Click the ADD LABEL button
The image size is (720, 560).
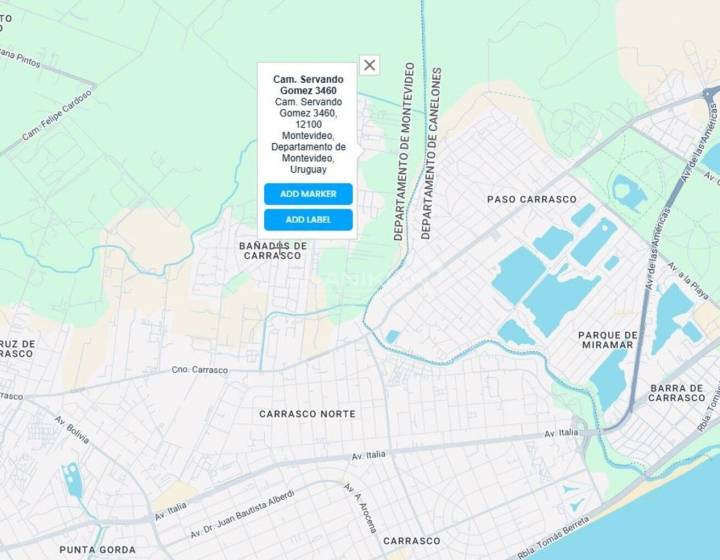pos(308,220)
